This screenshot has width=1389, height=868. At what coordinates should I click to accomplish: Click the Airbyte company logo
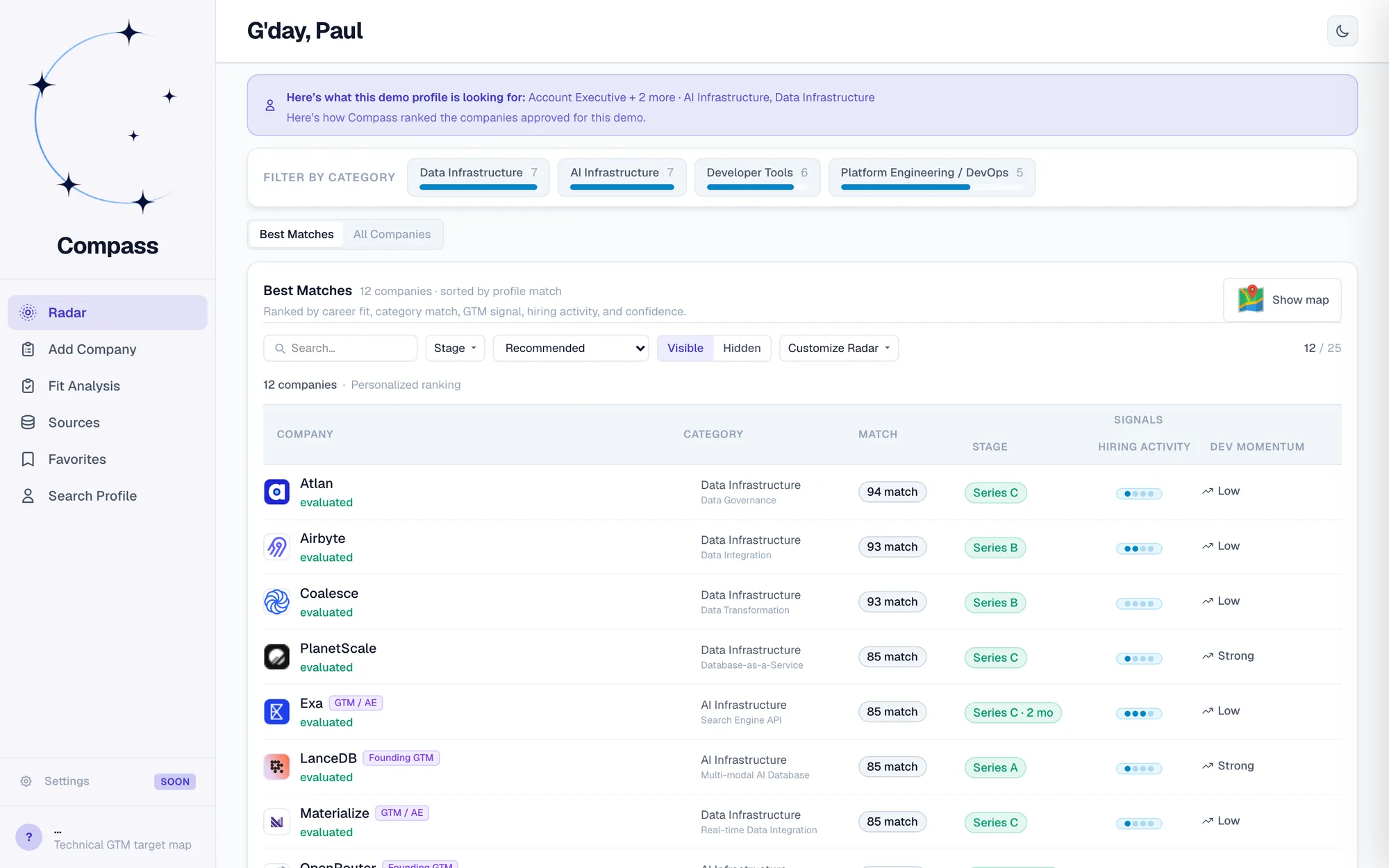(x=276, y=547)
